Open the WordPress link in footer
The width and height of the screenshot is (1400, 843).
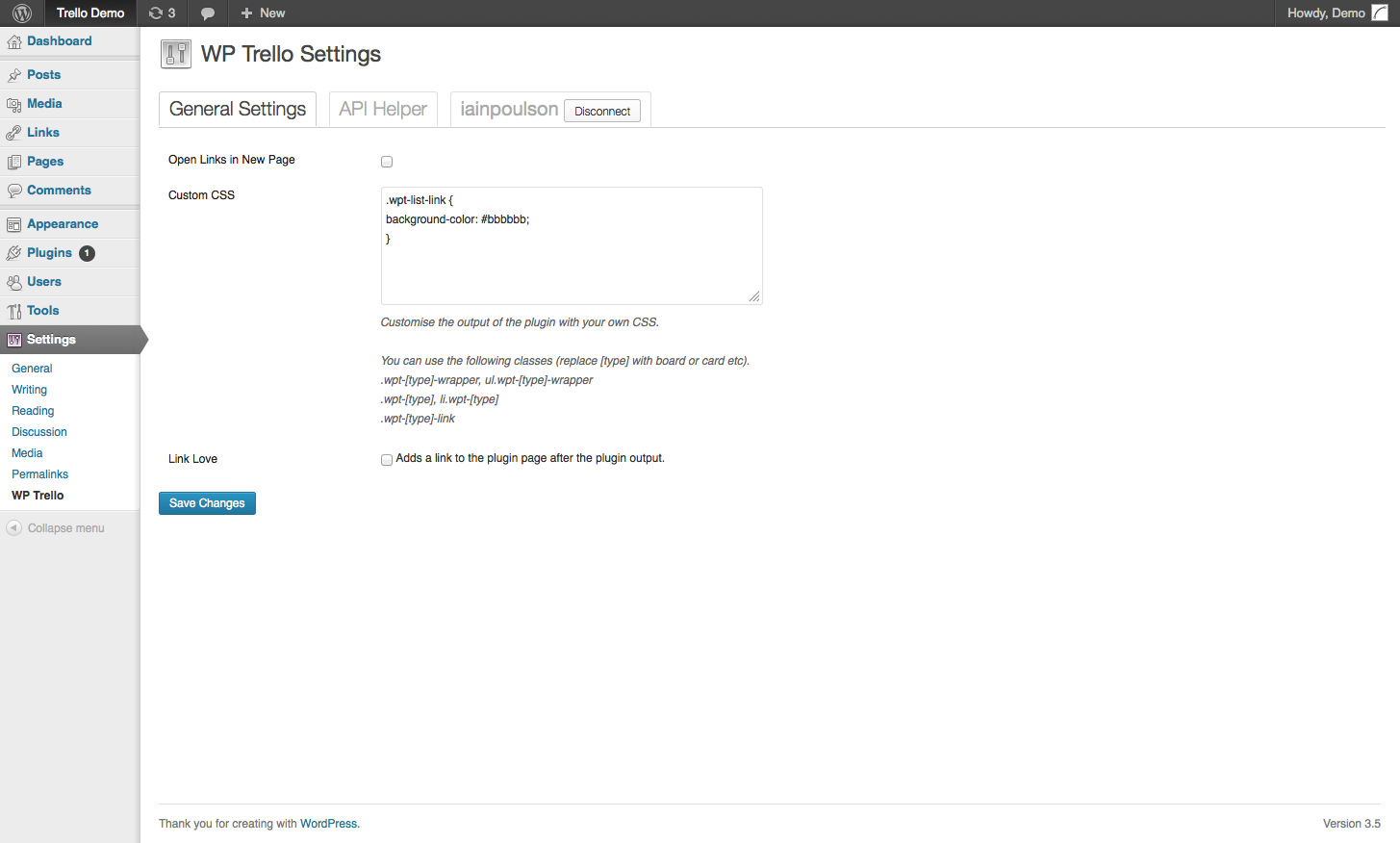[328, 824]
